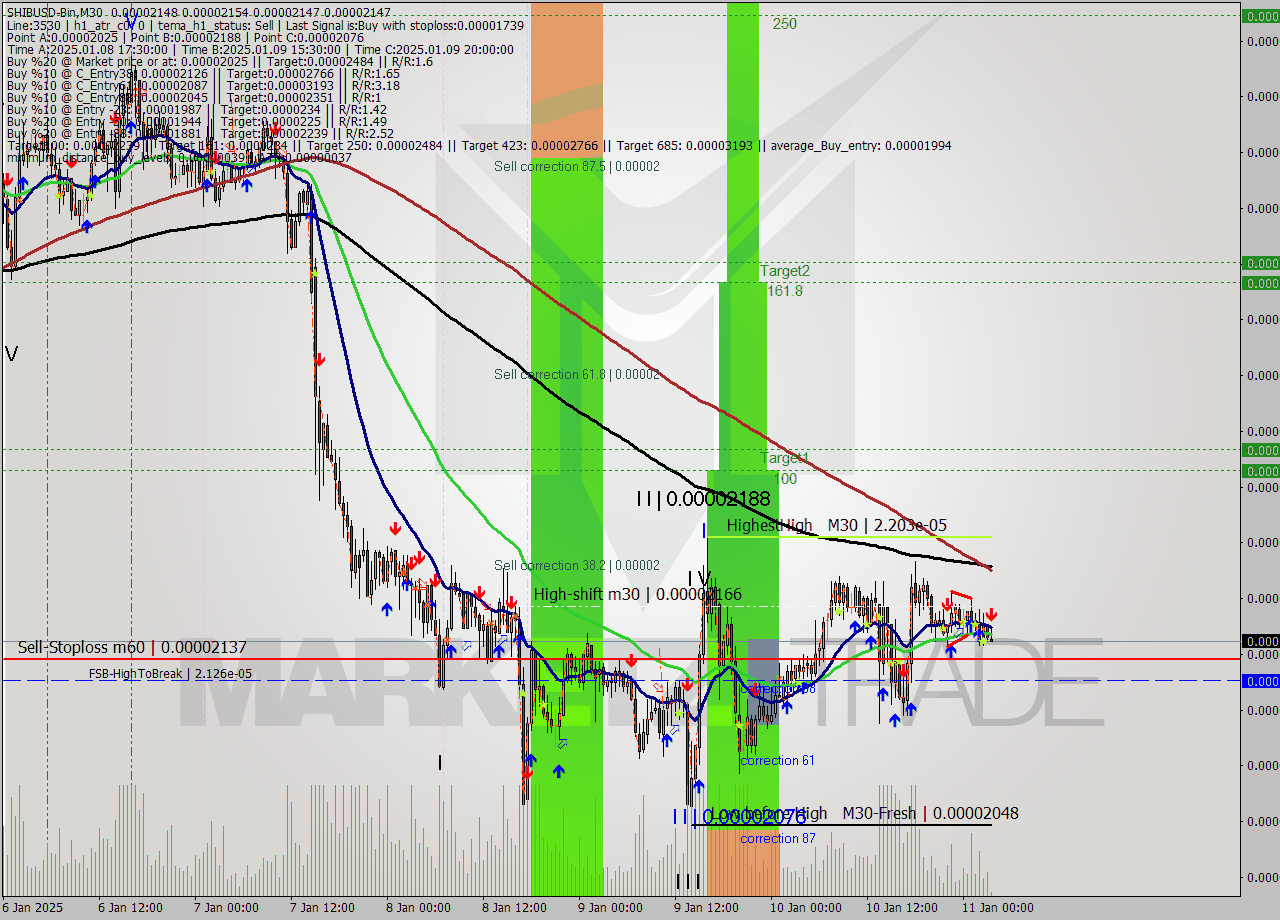Select the 'HighestHigh M30 | 2.203e-05' label

pyautogui.click(x=837, y=526)
